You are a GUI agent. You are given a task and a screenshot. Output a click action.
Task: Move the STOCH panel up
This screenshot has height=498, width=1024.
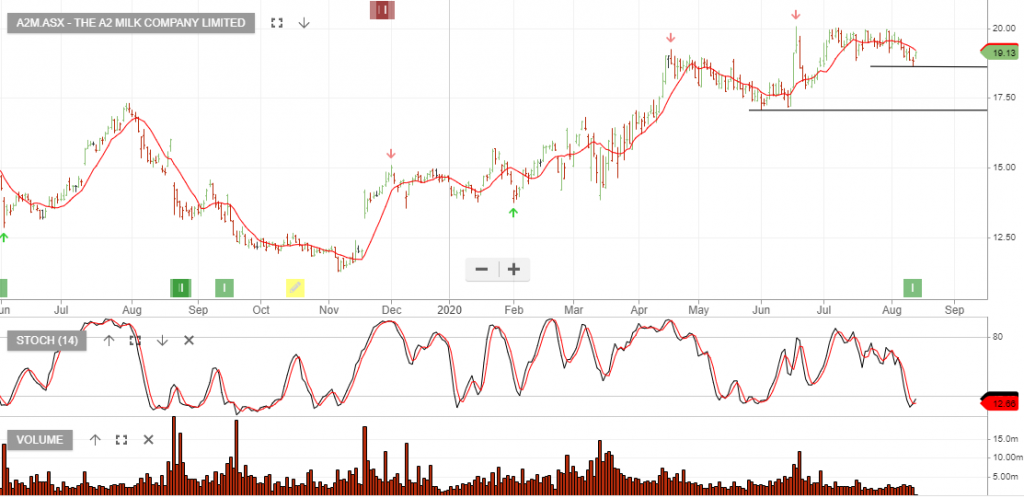click(x=108, y=340)
